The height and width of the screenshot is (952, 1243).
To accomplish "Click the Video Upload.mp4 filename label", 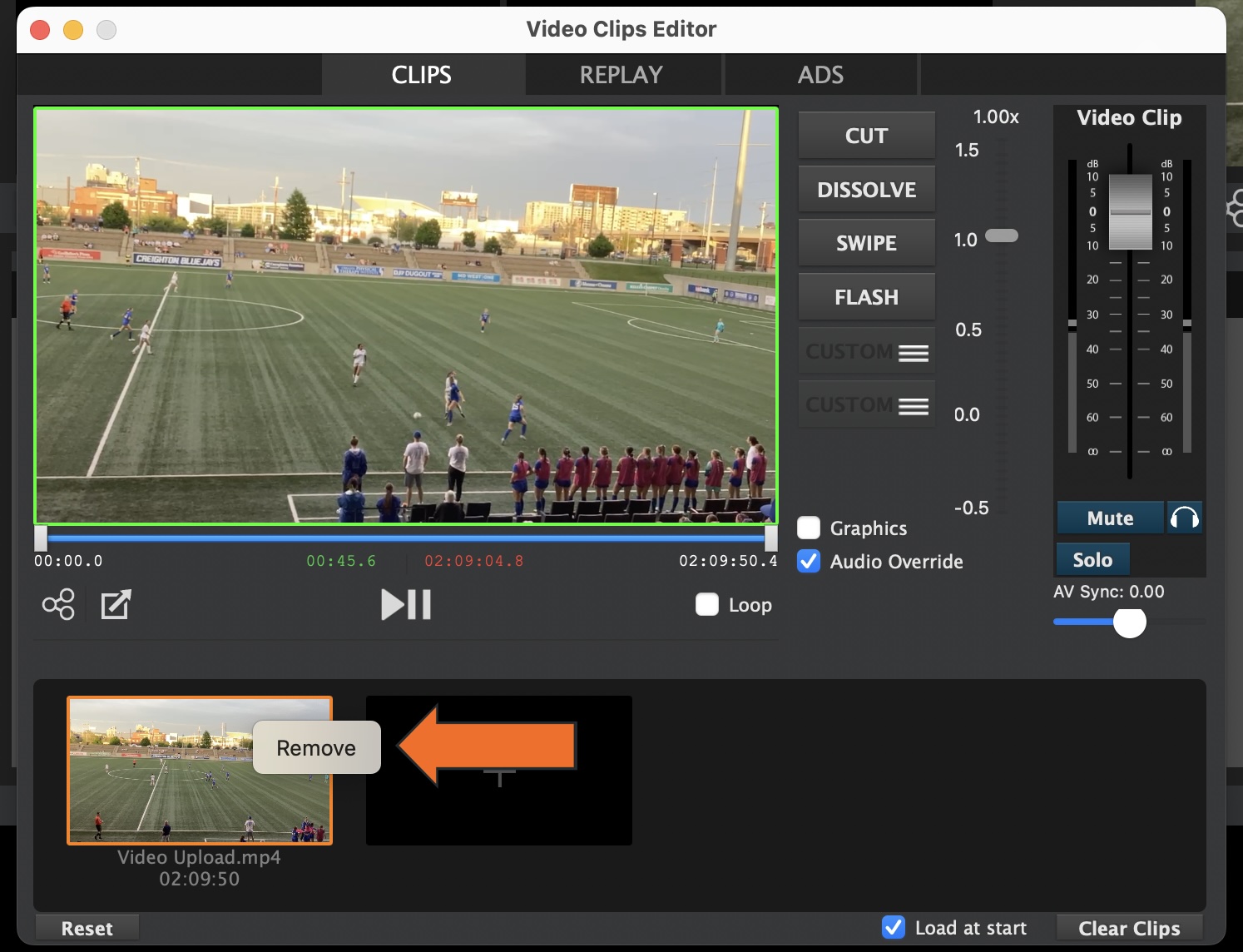I will (x=199, y=857).
